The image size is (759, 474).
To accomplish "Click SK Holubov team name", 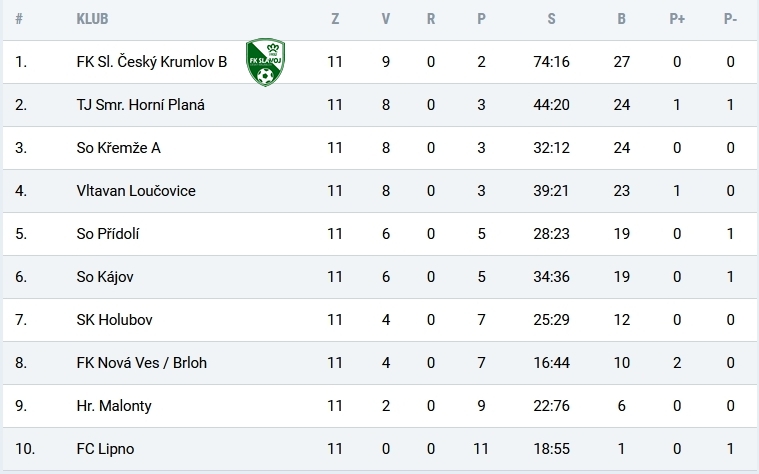I will coord(114,320).
